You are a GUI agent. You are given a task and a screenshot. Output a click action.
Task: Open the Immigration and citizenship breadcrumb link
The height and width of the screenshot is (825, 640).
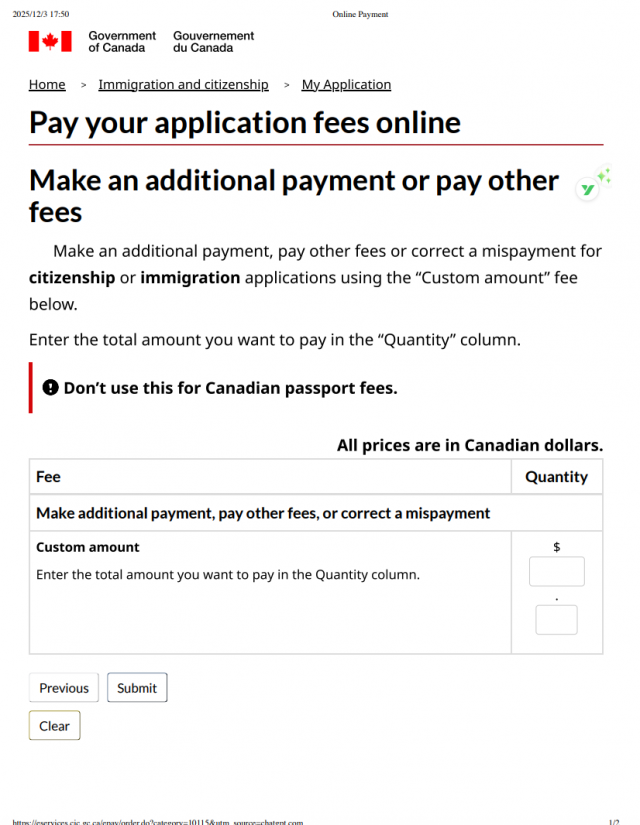click(183, 85)
